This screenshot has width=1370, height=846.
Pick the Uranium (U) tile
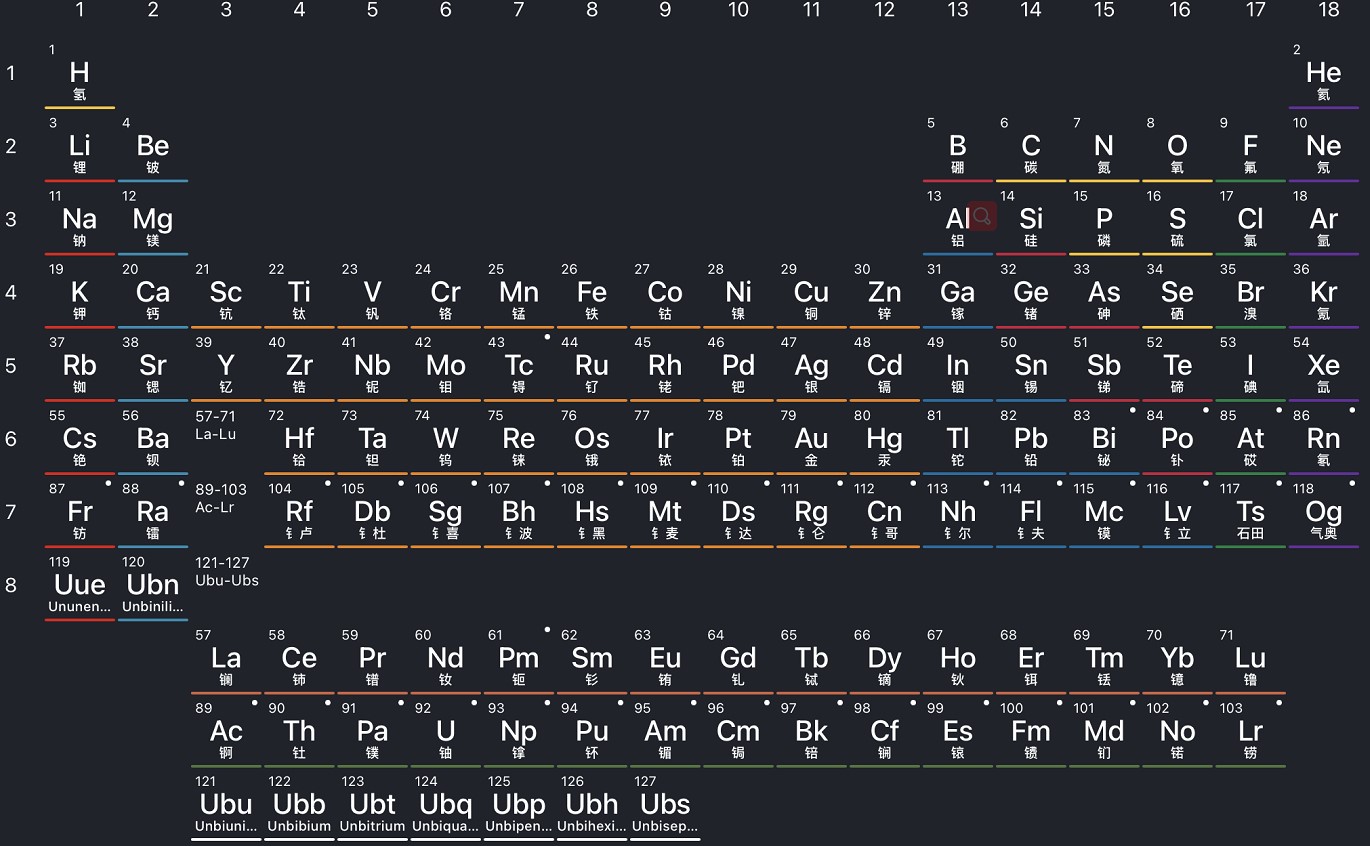click(445, 735)
